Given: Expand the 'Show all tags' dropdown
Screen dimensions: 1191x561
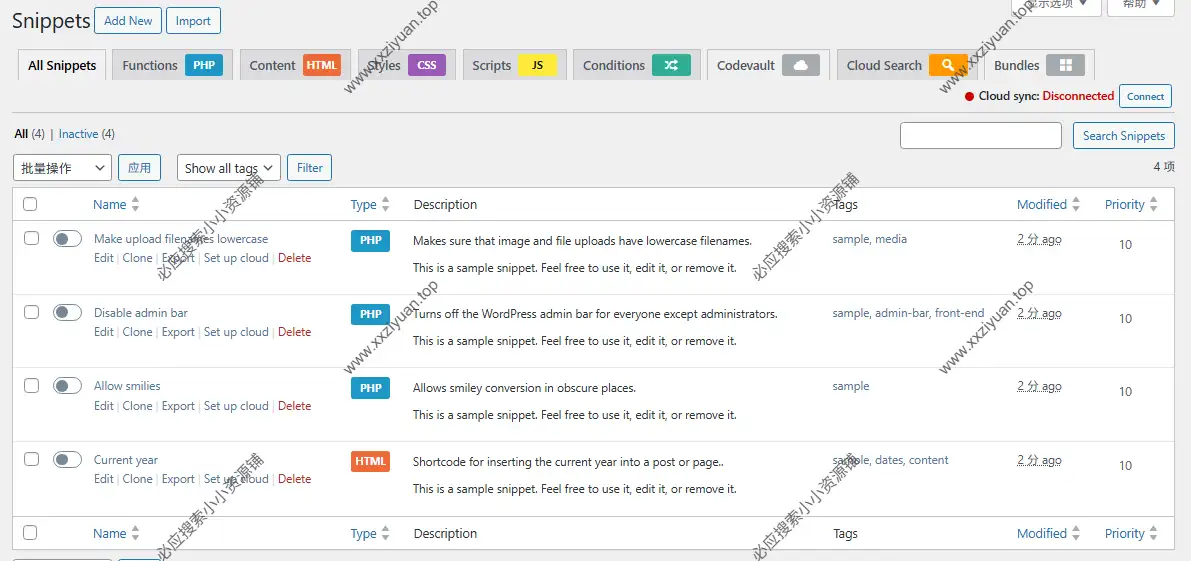Looking at the screenshot, I should tap(228, 168).
